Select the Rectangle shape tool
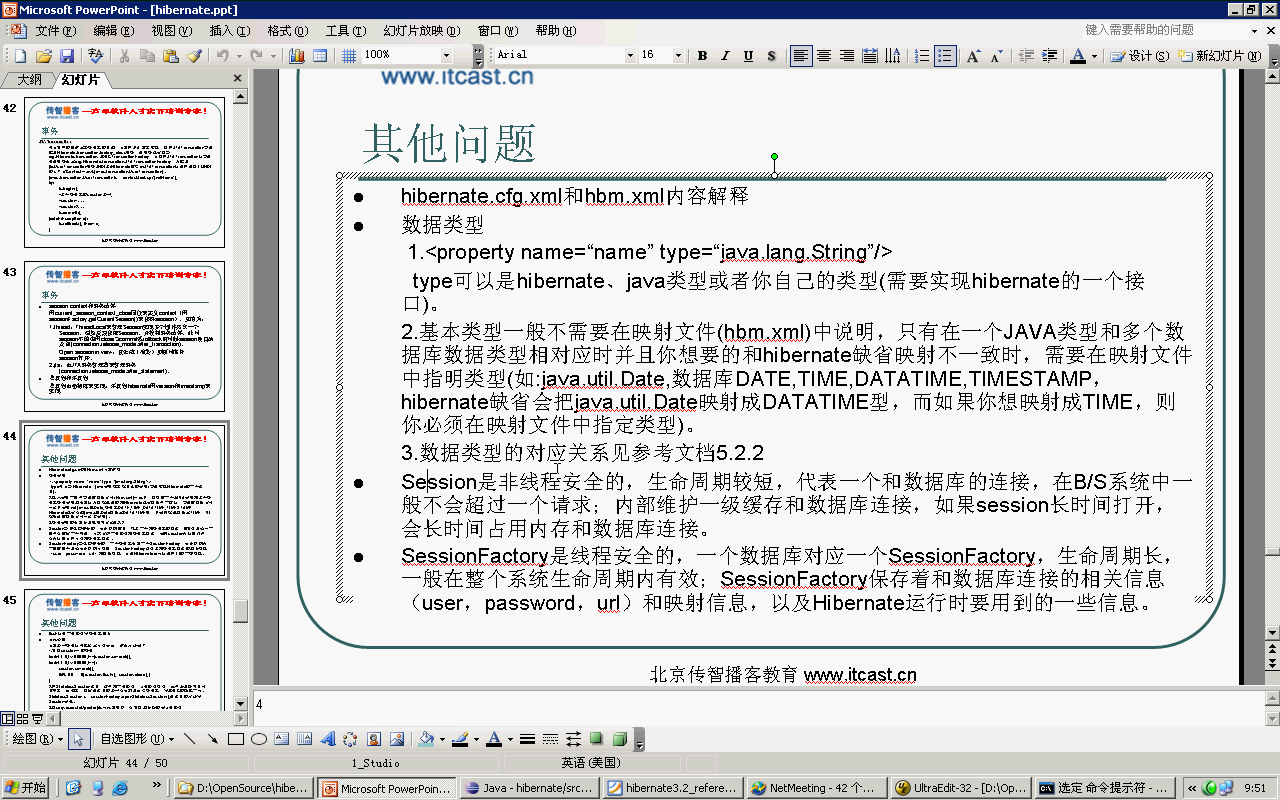1280x800 pixels. [x=236, y=740]
